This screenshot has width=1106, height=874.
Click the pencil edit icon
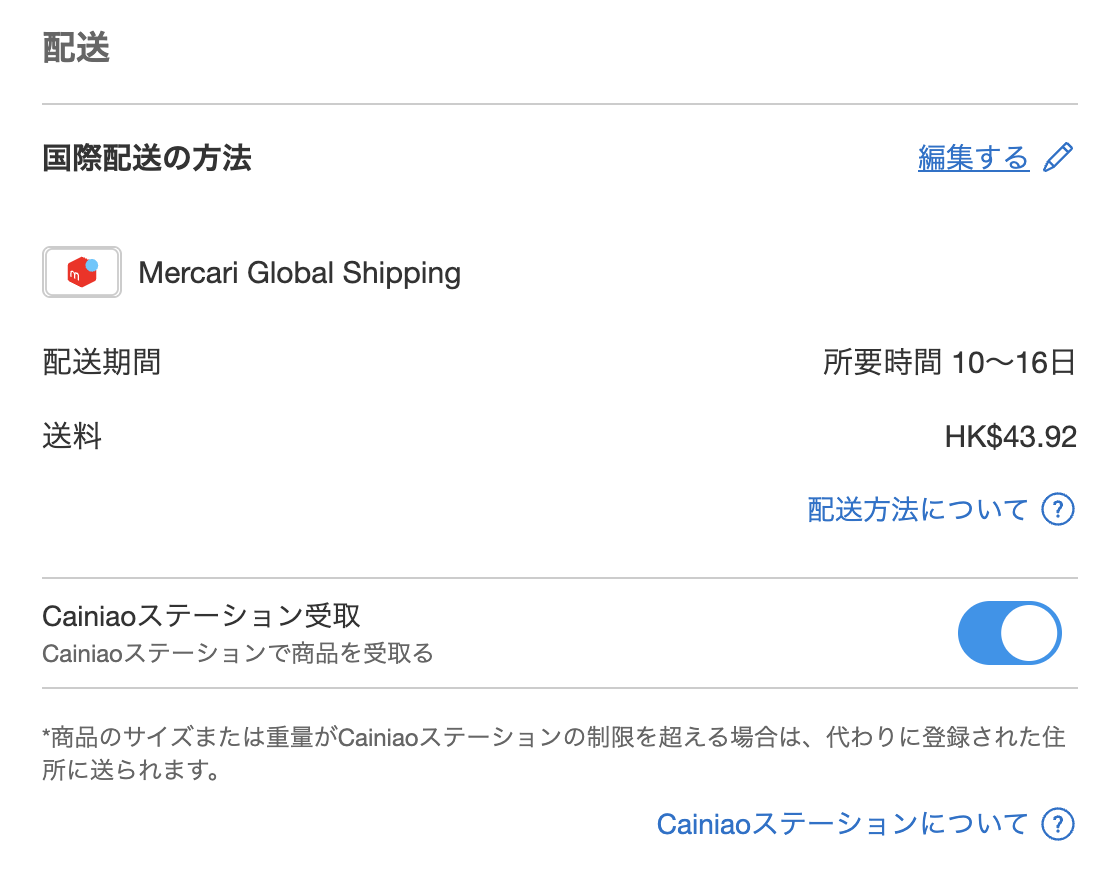click(x=1058, y=157)
